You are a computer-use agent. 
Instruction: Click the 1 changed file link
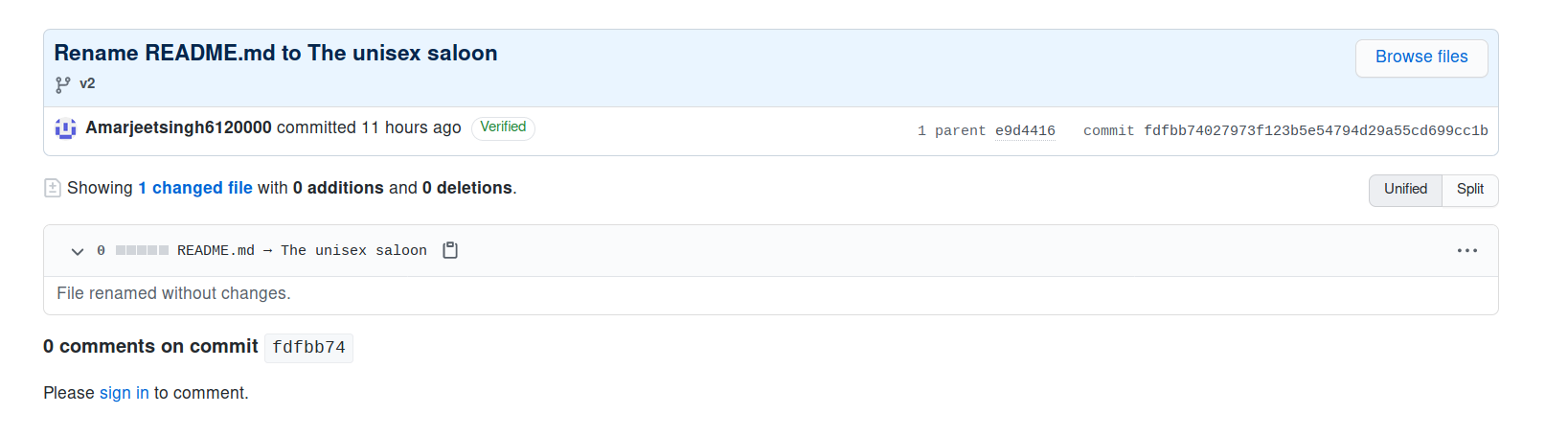(195, 188)
